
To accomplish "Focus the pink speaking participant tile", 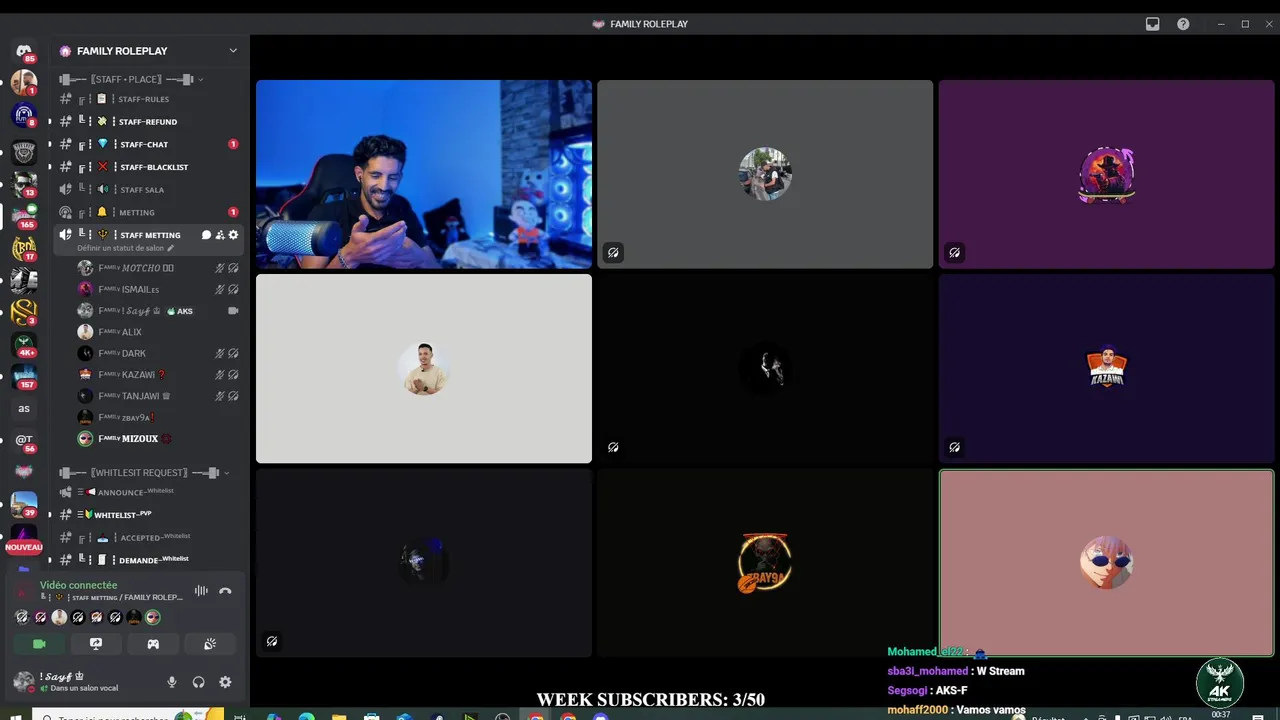I will [x=1106, y=563].
